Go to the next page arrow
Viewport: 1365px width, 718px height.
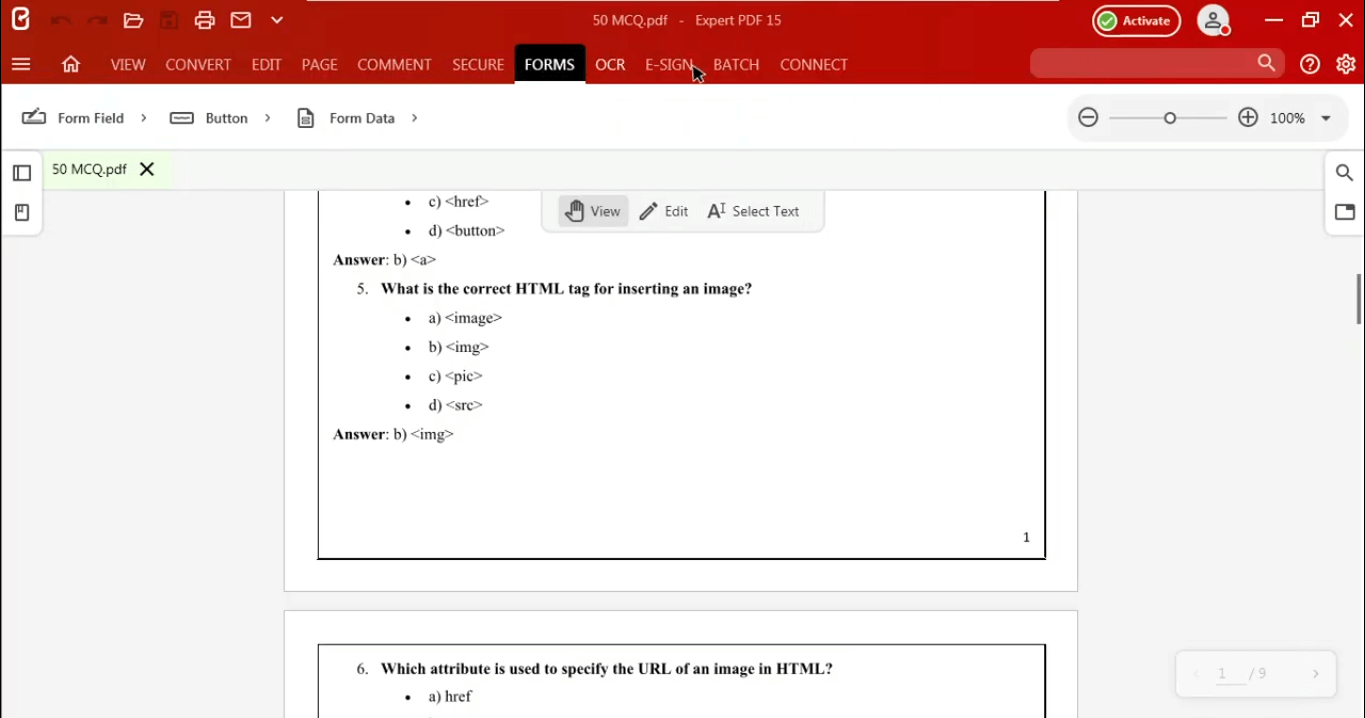click(x=1316, y=674)
